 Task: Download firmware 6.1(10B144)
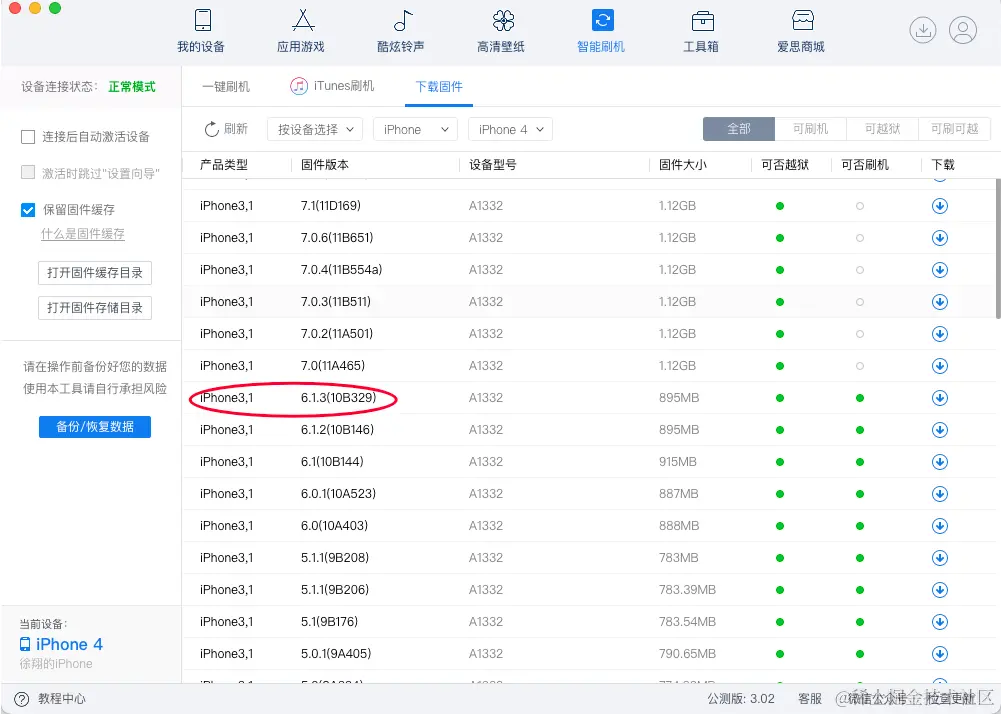point(940,462)
